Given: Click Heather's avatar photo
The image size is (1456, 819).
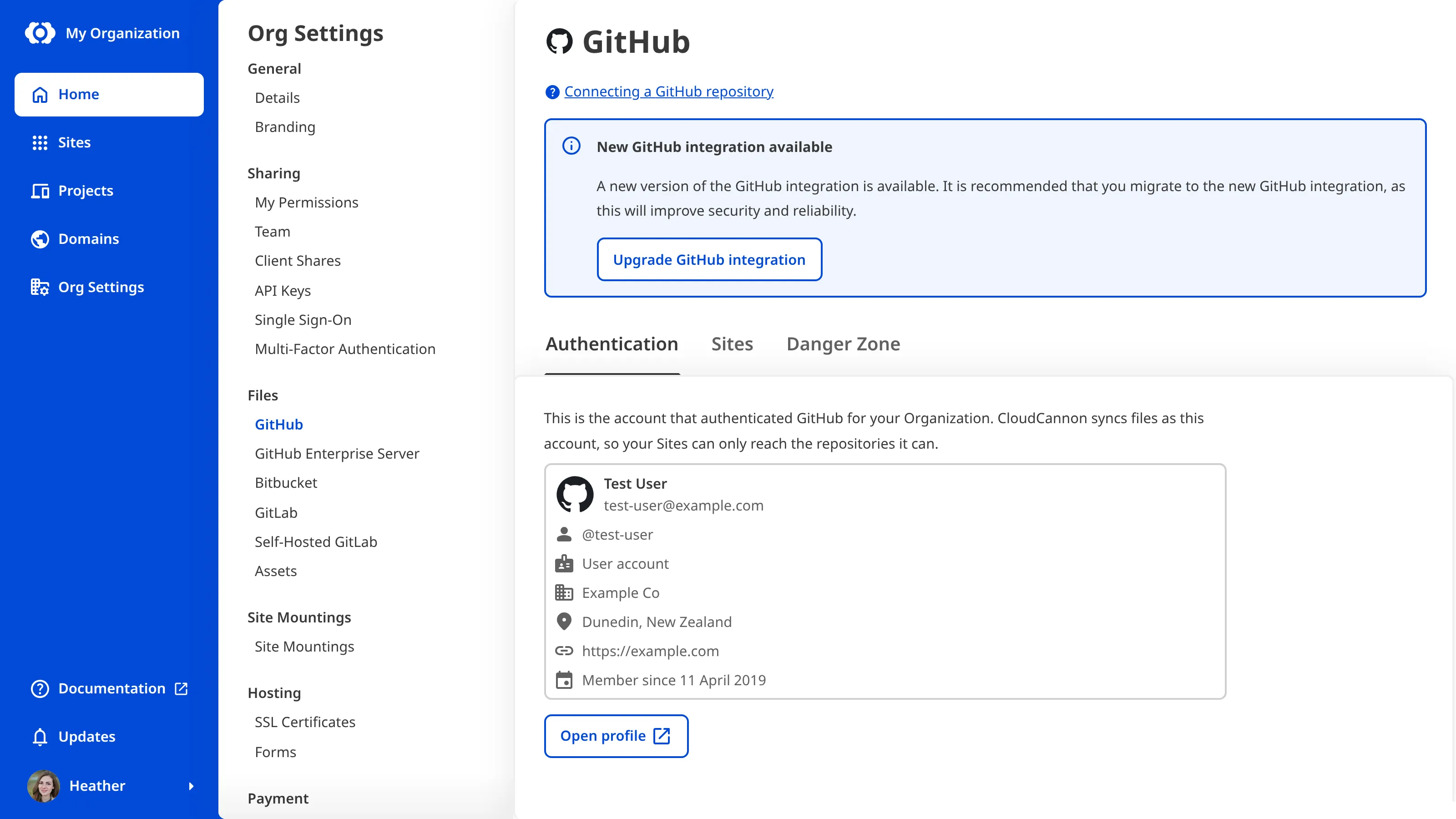Looking at the screenshot, I should point(44,786).
